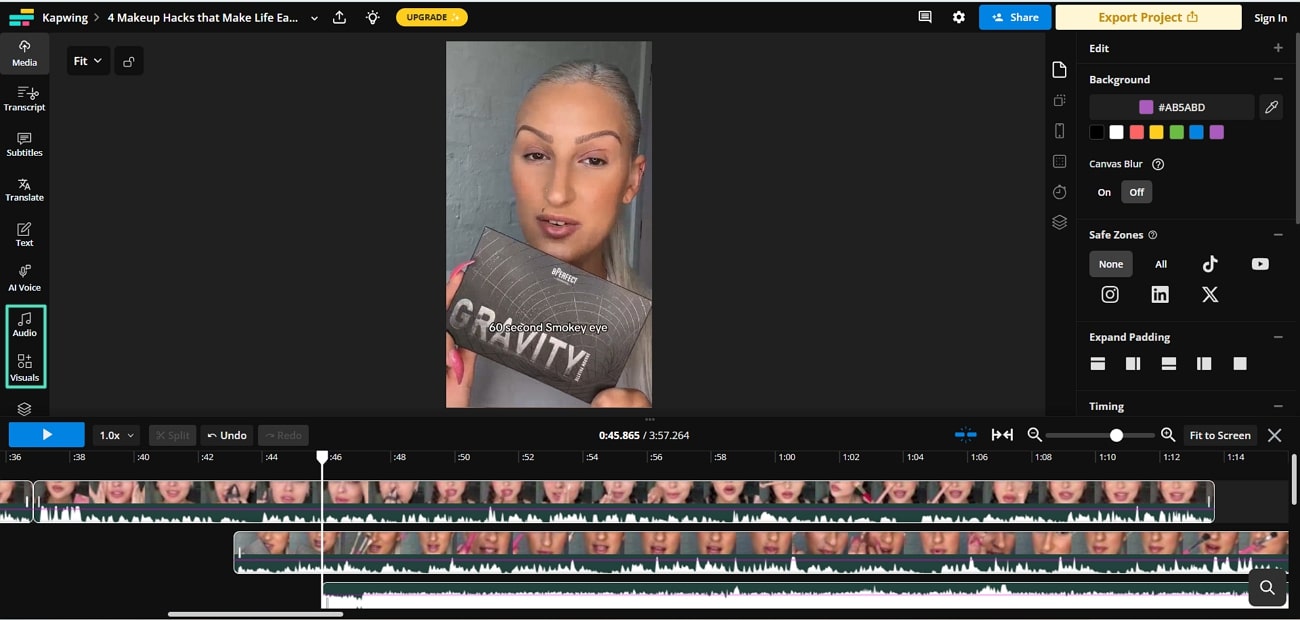Select None for Safe Zones
The width and height of the screenshot is (1300, 620).
click(x=1111, y=264)
